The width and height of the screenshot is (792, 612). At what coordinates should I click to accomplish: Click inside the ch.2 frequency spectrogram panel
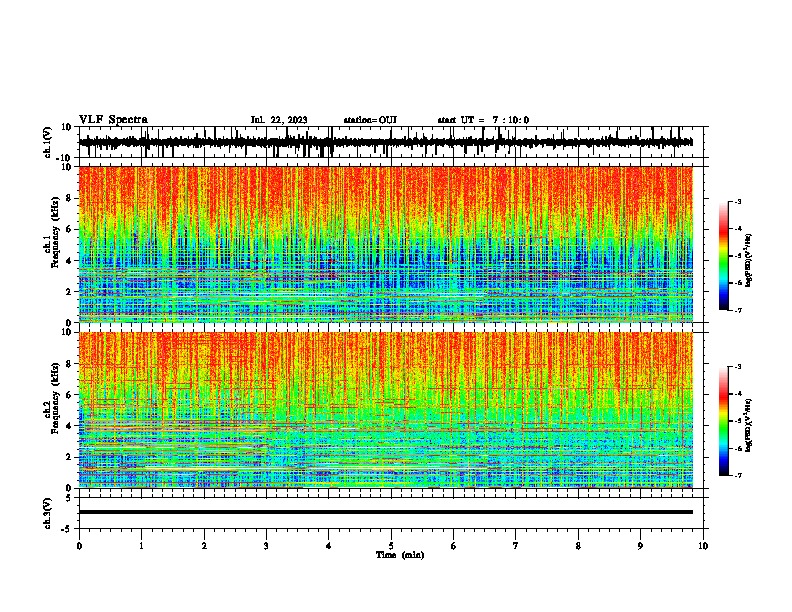coord(386,410)
